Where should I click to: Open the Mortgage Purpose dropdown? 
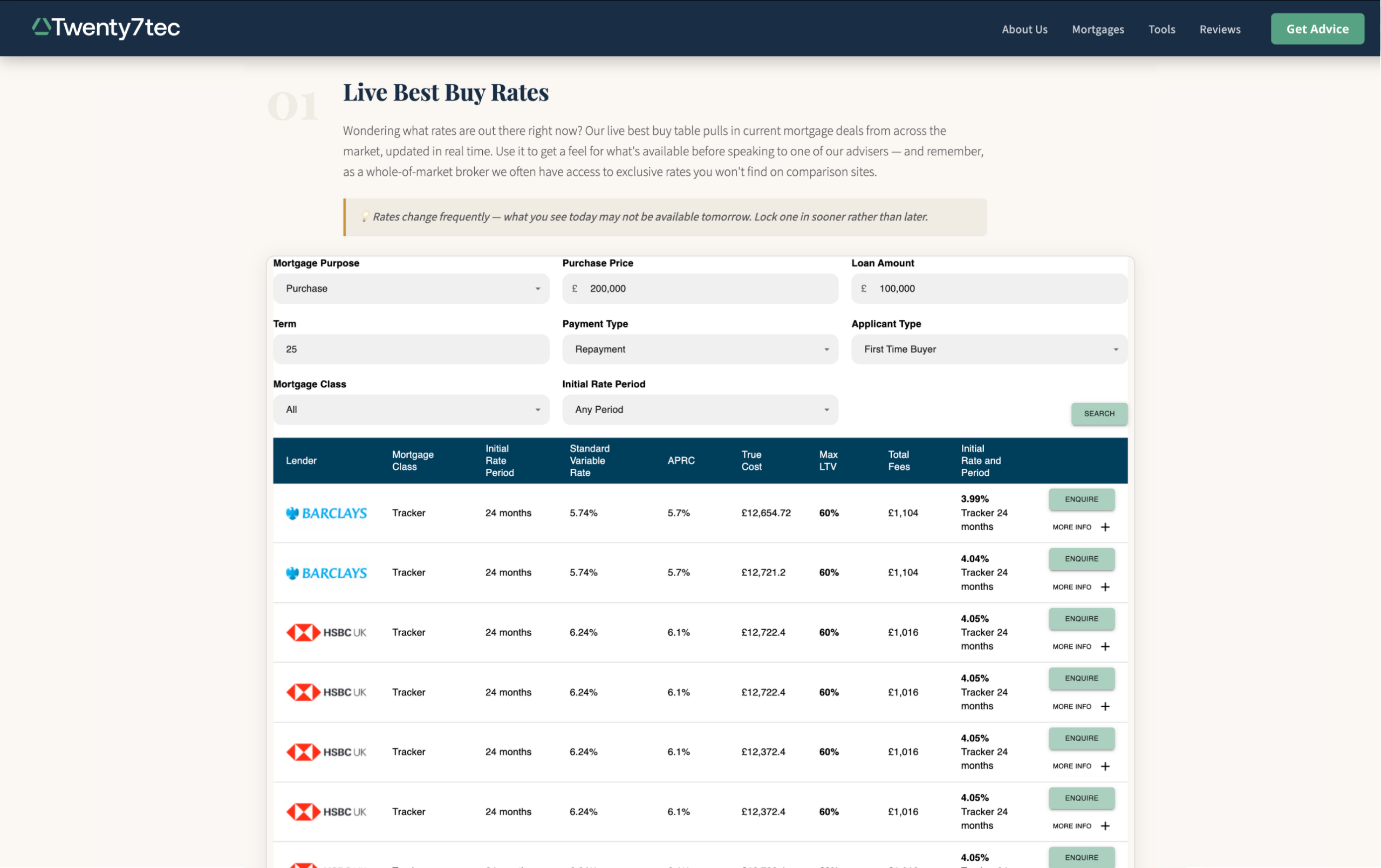(x=411, y=289)
